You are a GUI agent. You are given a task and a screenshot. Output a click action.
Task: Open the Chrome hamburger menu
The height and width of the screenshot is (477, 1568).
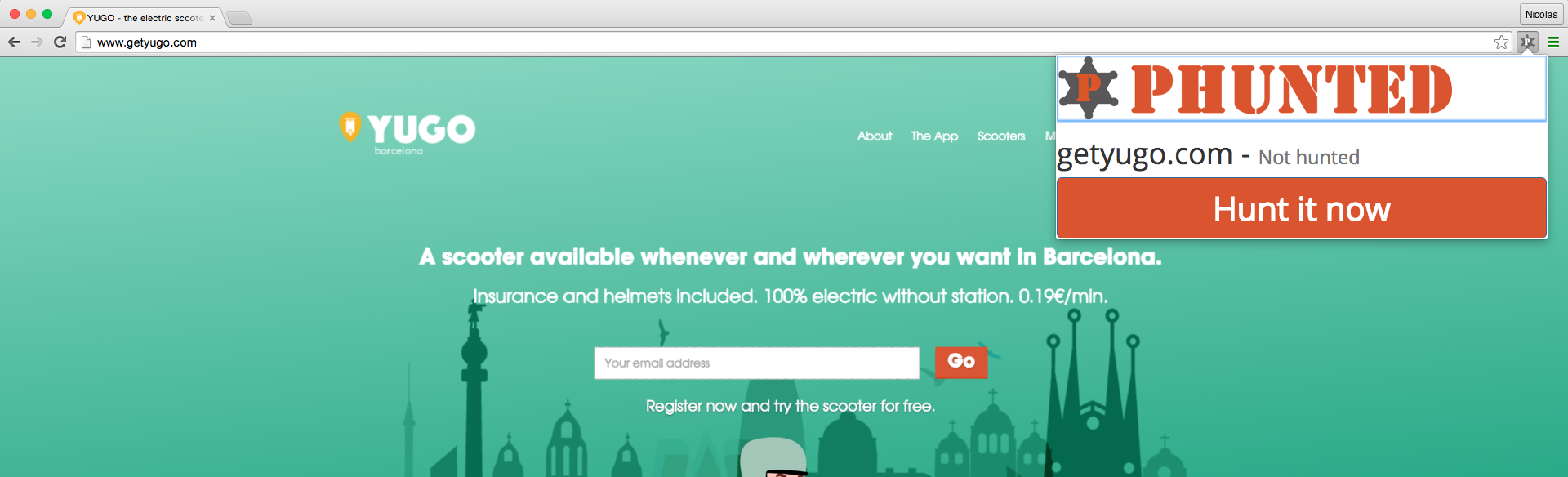pos(1553,42)
